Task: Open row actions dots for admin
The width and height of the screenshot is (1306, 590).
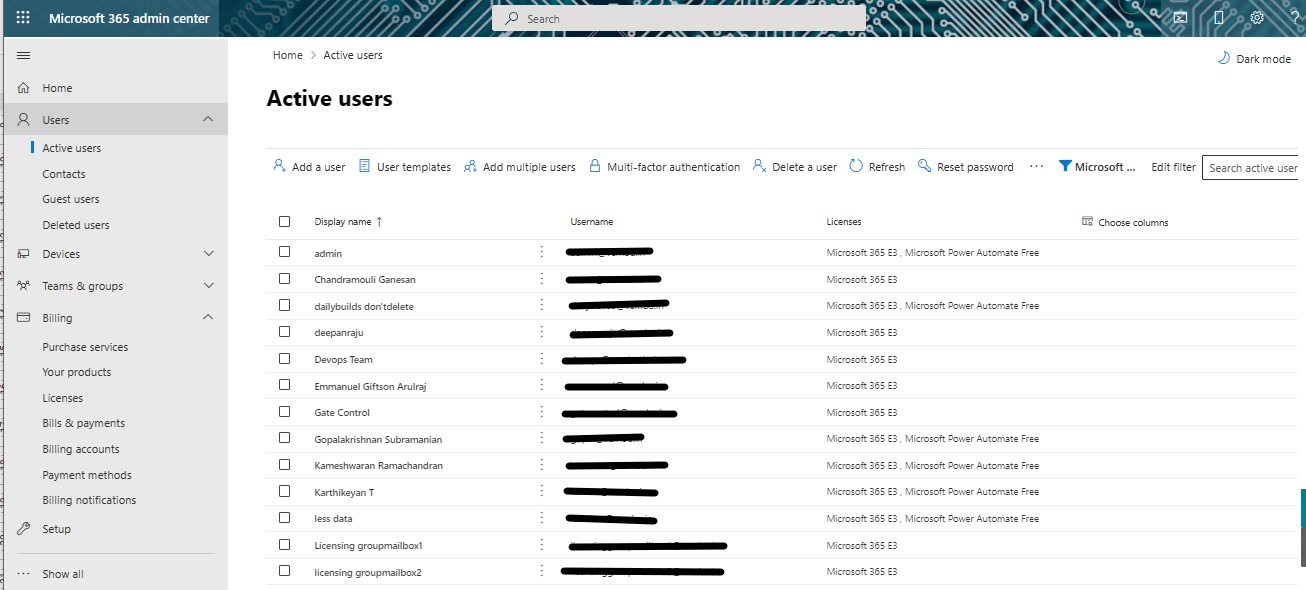Action: (x=542, y=252)
